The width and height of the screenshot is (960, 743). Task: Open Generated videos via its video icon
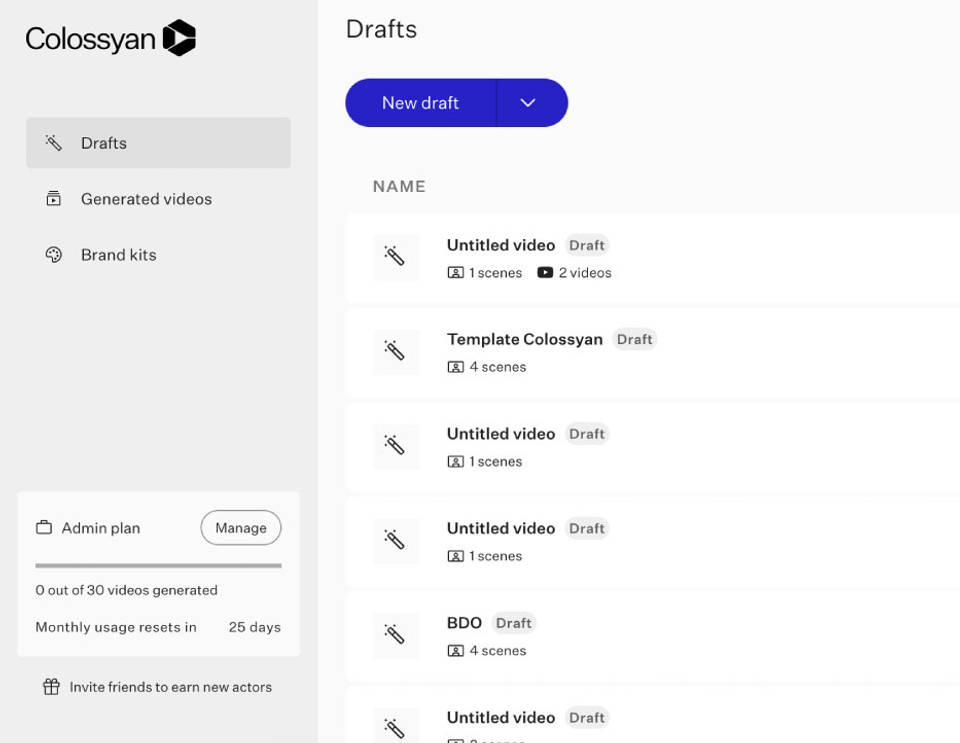(x=55, y=199)
